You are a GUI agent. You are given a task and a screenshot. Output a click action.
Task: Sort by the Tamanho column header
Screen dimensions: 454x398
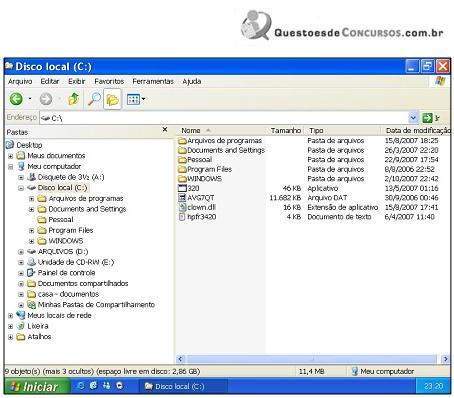tap(286, 130)
